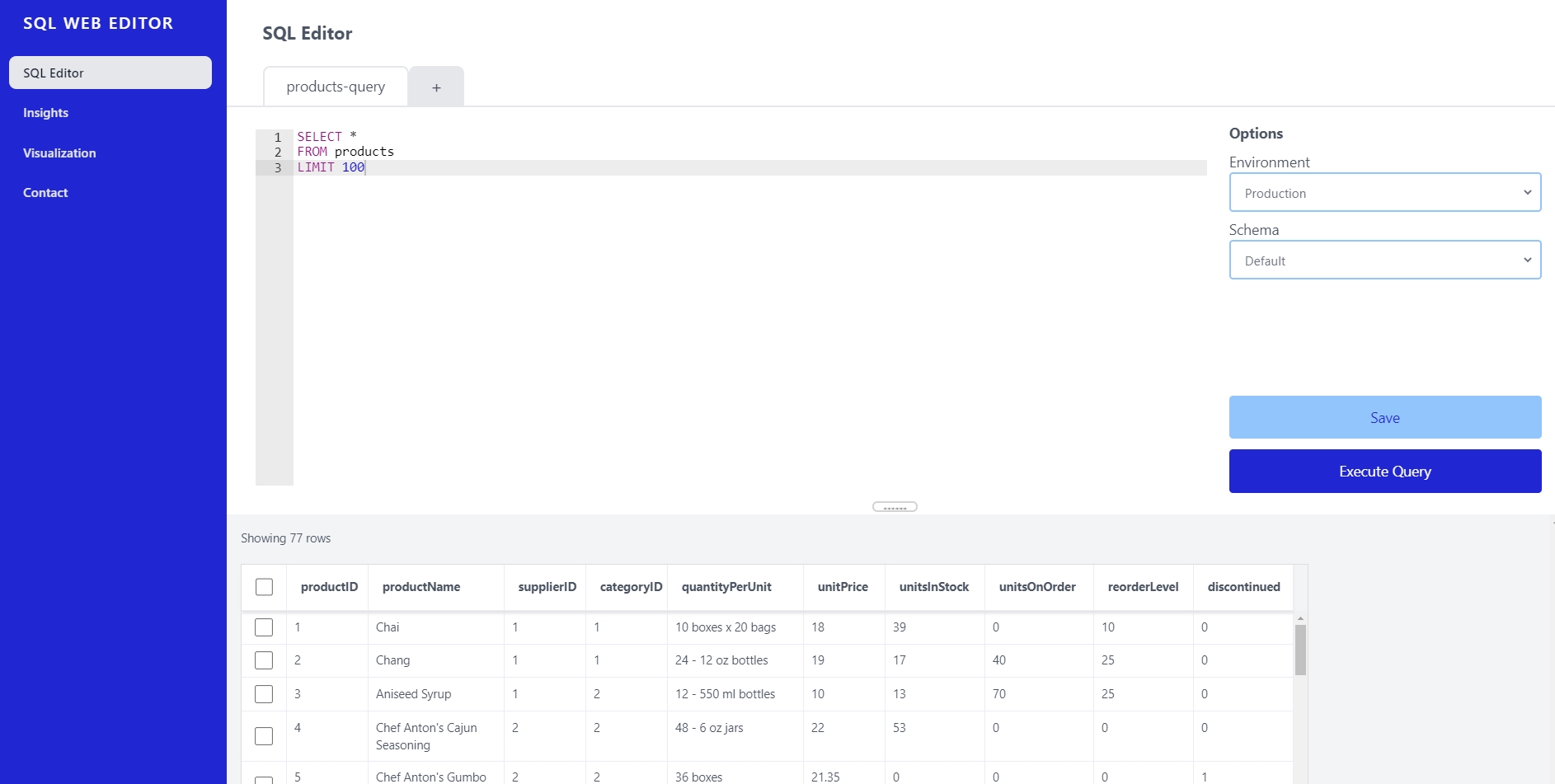This screenshot has width=1555, height=784.
Task: Click the SQL WEB EDITOR logo
Action: point(98,23)
